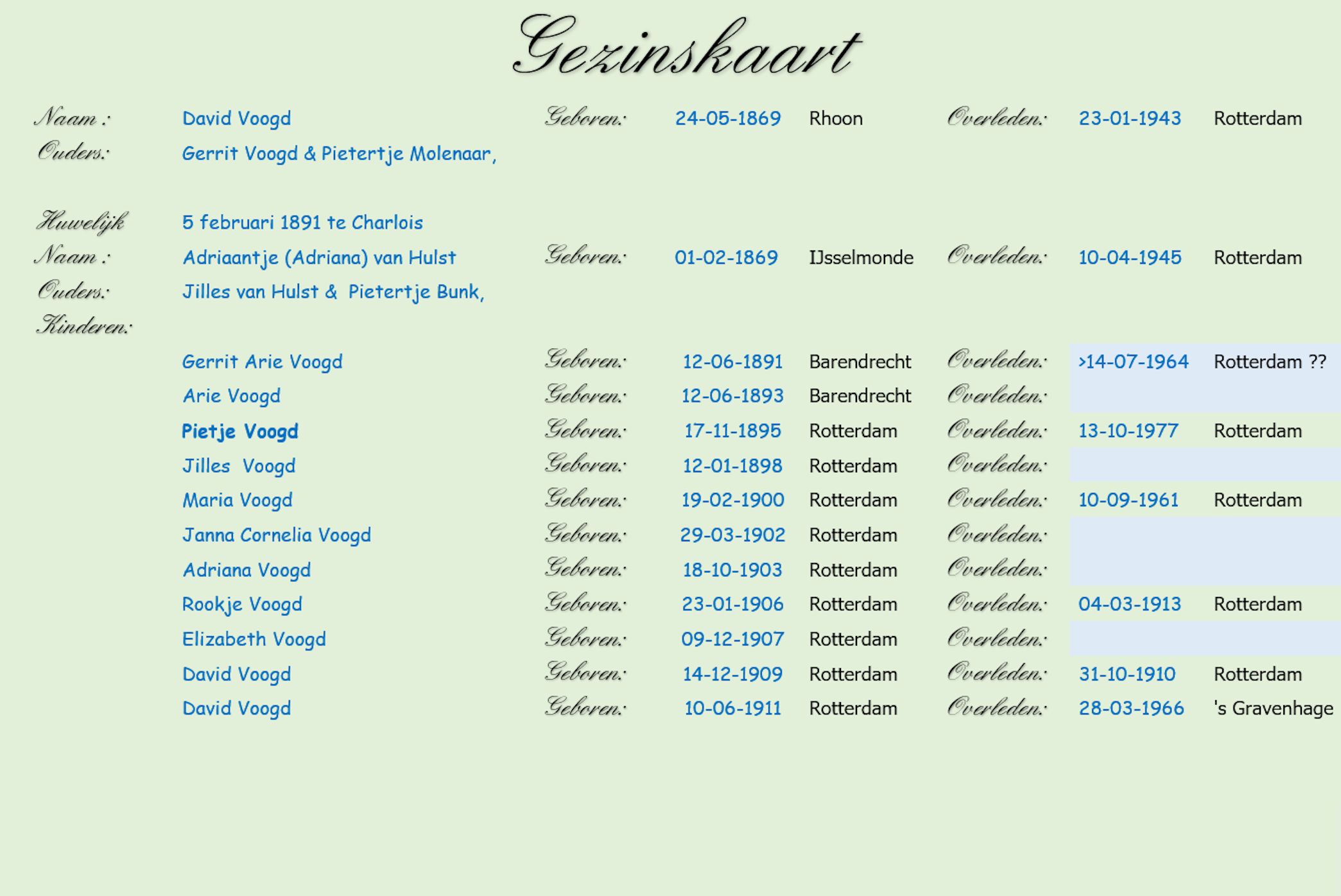Click death date 10-04-1945
The width and height of the screenshot is (1341, 896).
[1129, 257]
